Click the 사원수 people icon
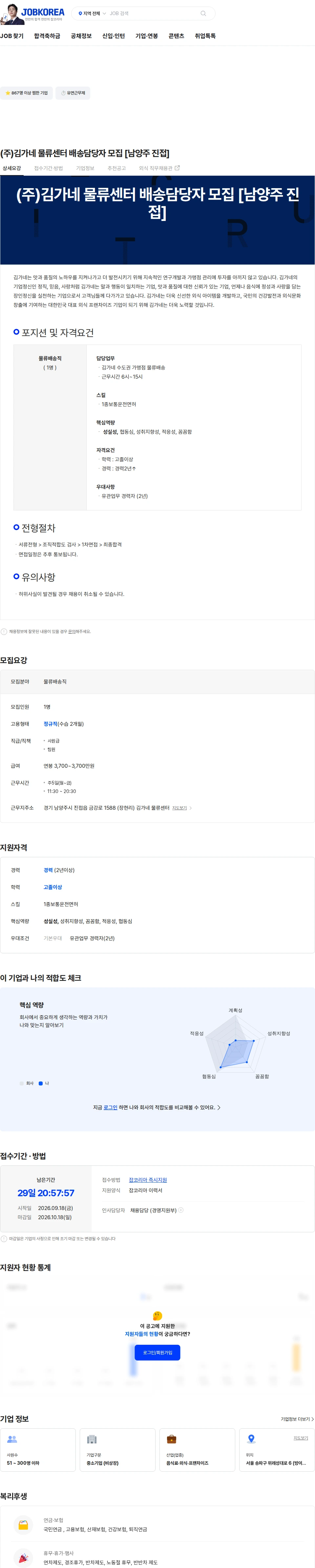The image size is (315, 1568). pos(12,1439)
